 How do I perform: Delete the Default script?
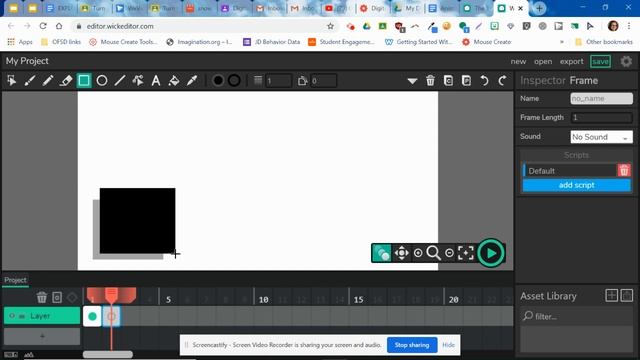(624, 171)
